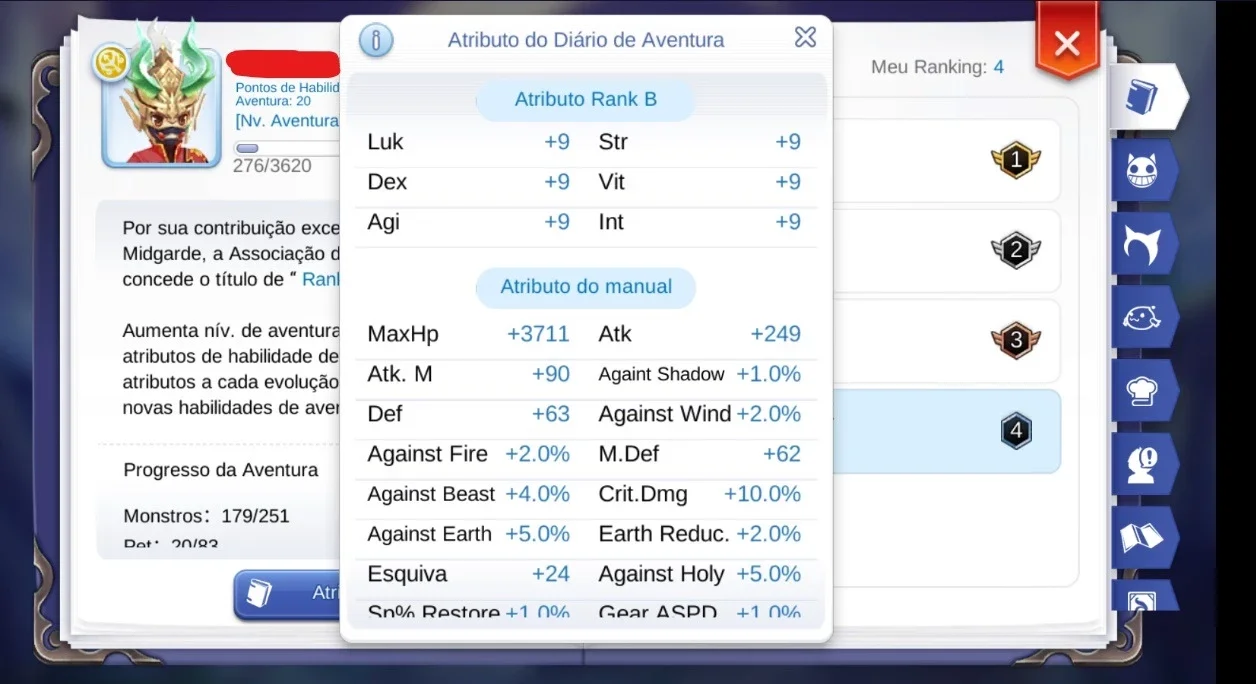
Task: Click the Esquiva +24 entry
Action: tap(469, 574)
